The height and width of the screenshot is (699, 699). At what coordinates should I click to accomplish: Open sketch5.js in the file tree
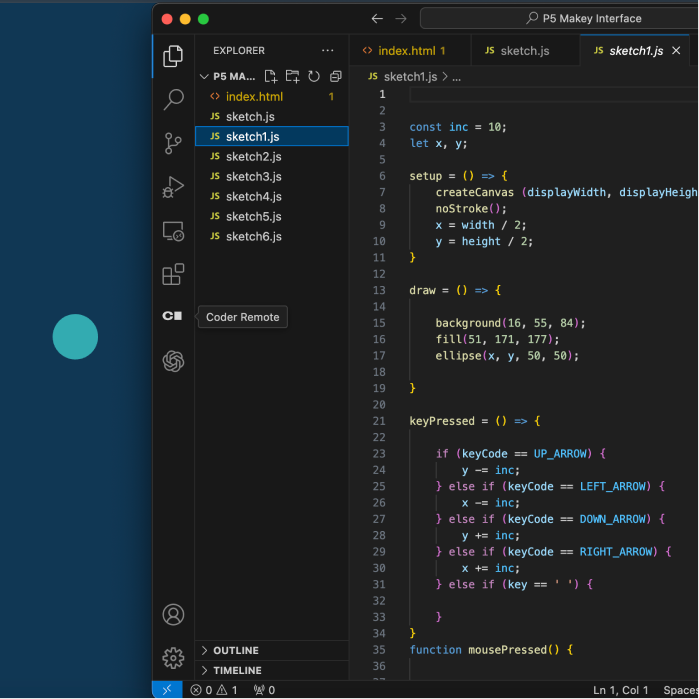click(x=272, y=217)
